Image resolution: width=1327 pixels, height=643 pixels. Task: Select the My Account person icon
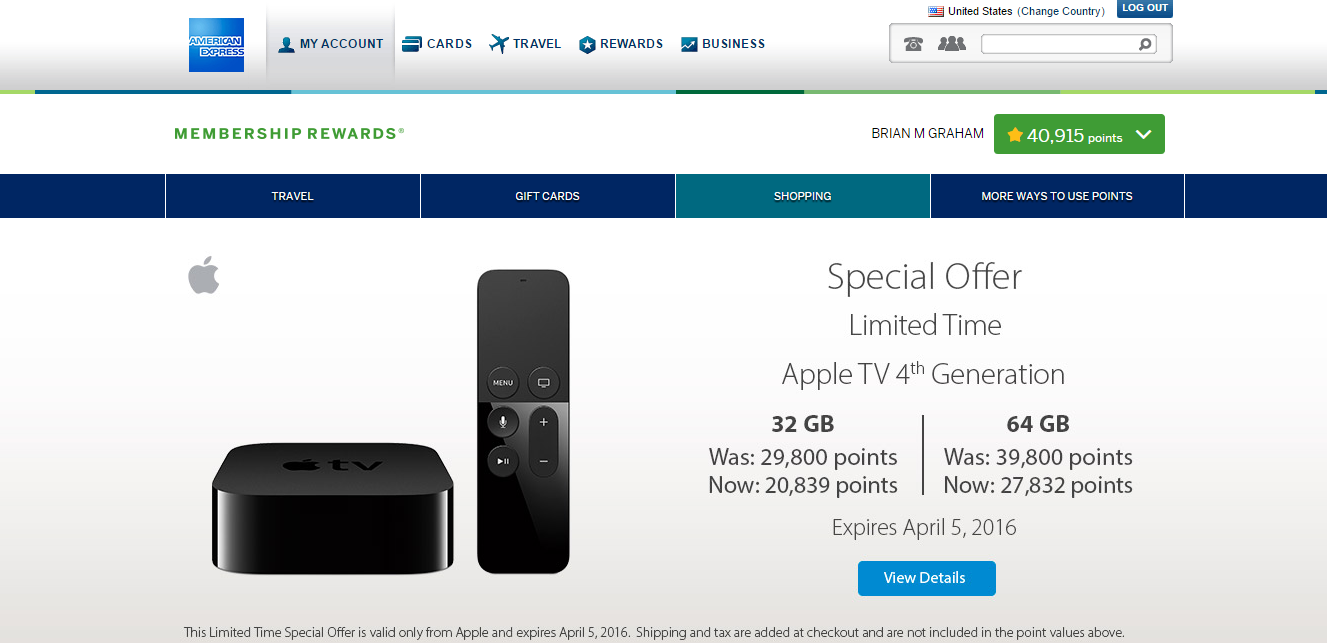coord(286,43)
